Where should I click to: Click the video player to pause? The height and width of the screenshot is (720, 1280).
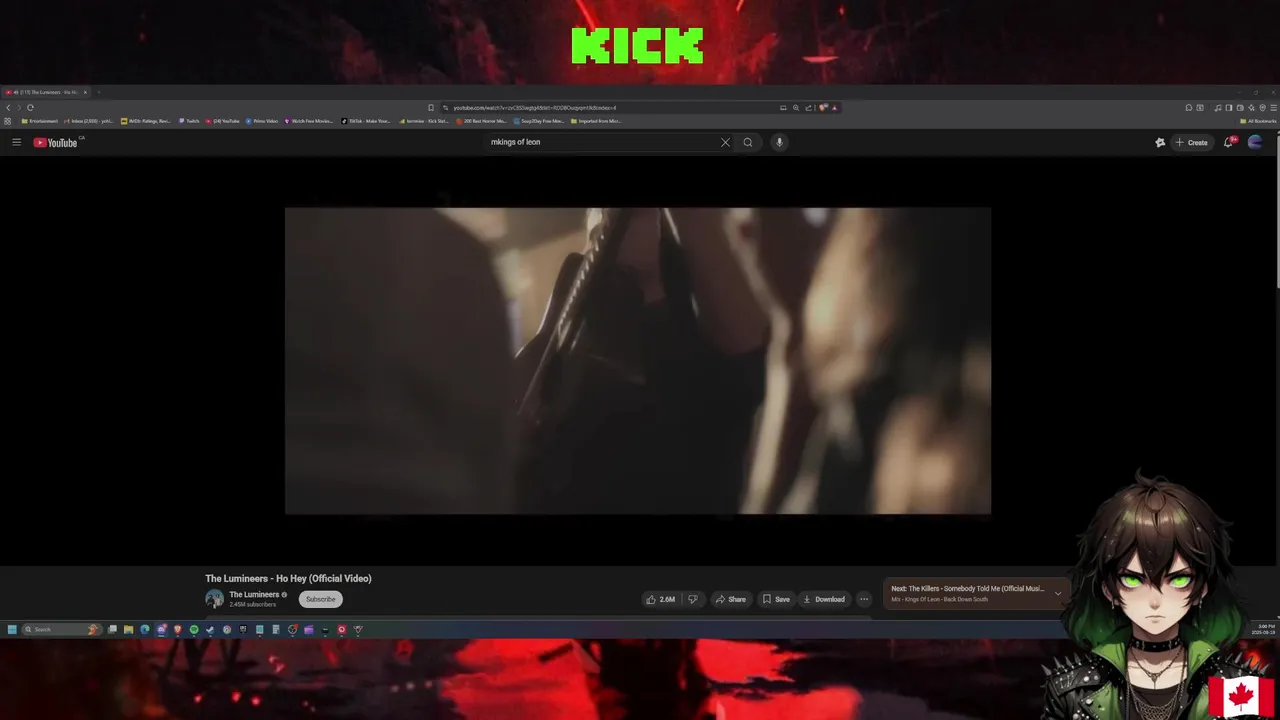[x=638, y=361]
